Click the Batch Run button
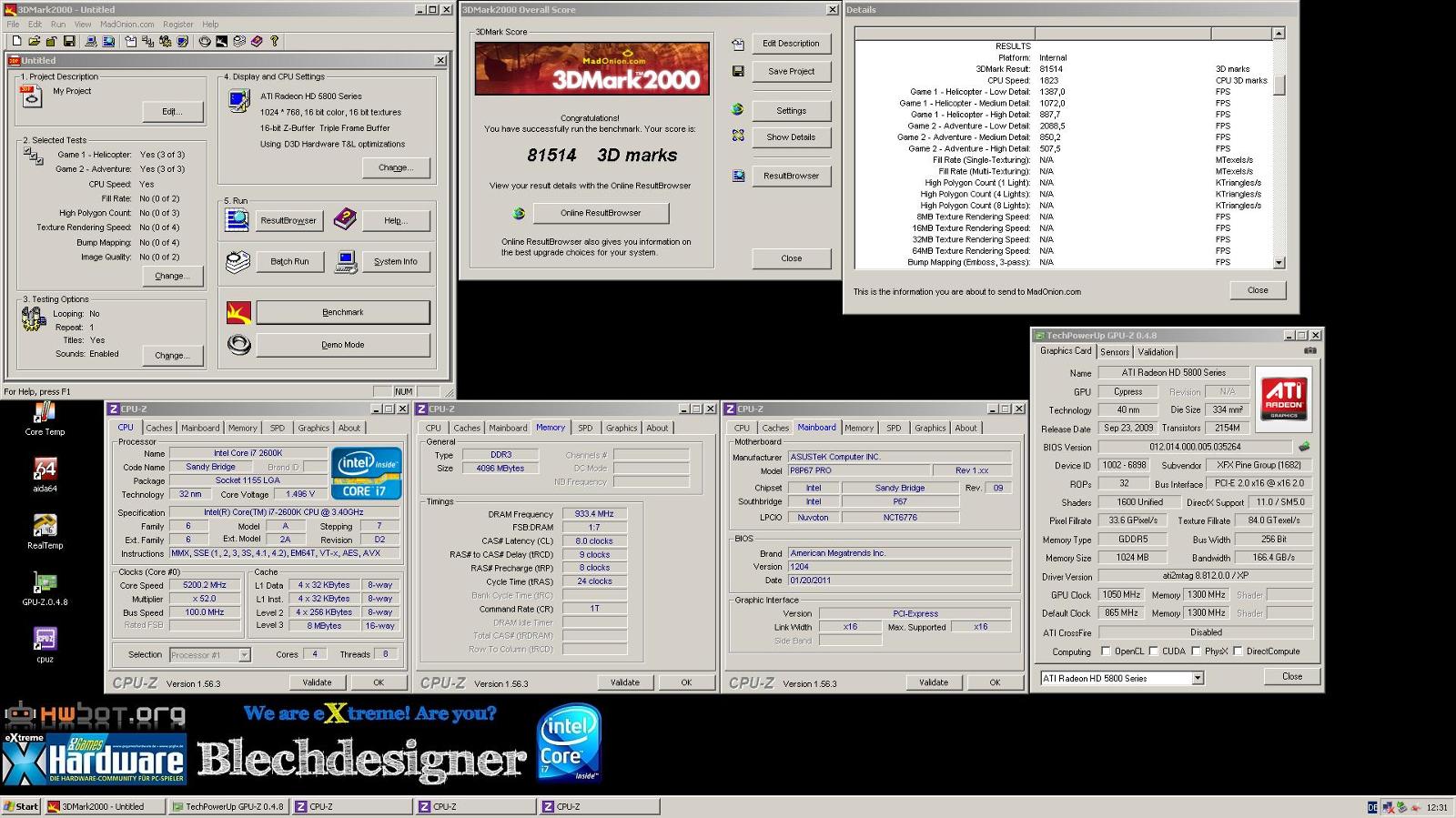This screenshot has width=1456, height=818. (x=289, y=261)
